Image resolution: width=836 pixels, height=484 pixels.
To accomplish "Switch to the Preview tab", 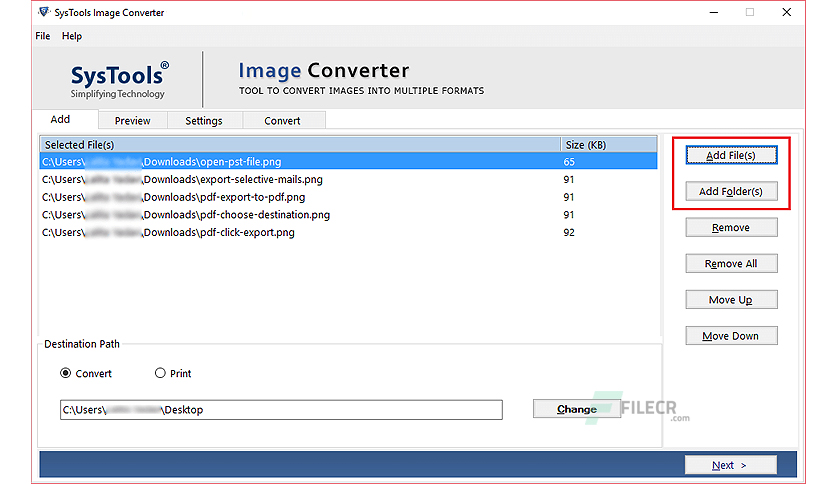I will 133,120.
